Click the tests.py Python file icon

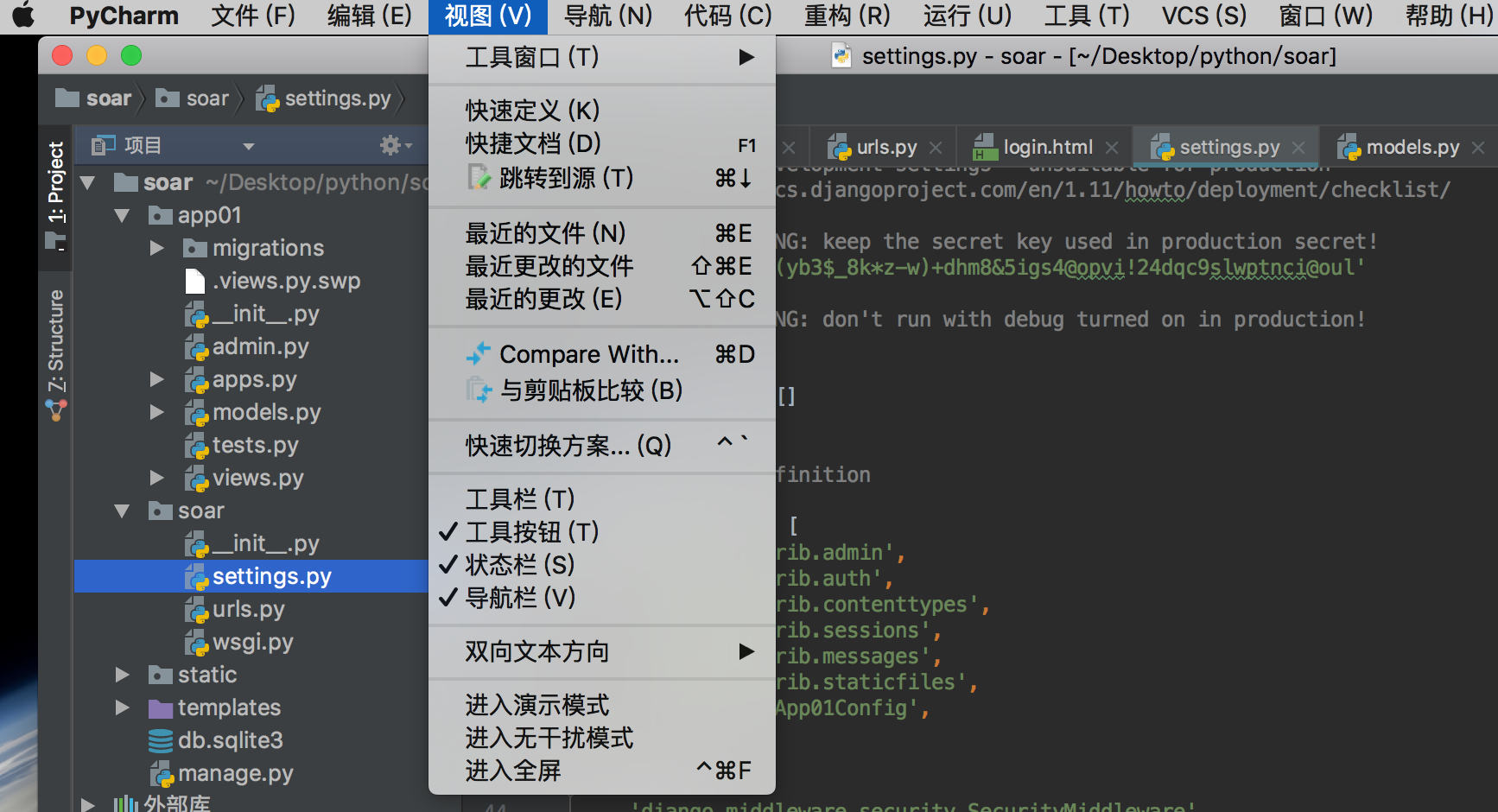click(x=197, y=446)
